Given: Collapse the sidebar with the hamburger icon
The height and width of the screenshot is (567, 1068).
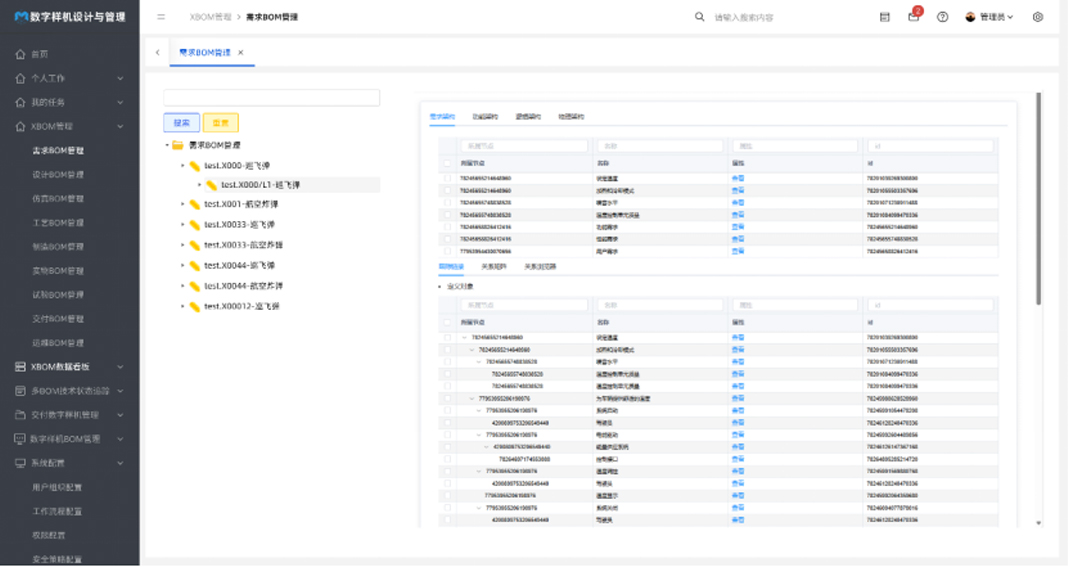Looking at the screenshot, I should [161, 17].
